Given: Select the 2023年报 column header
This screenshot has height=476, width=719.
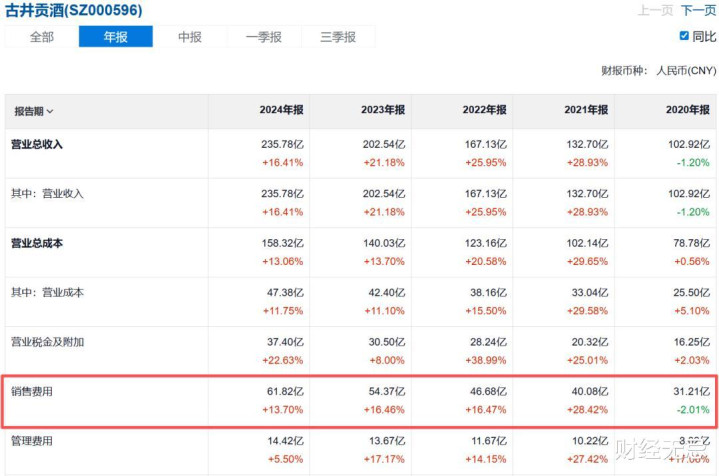Looking at the screenshot, I should coord(384,111).
